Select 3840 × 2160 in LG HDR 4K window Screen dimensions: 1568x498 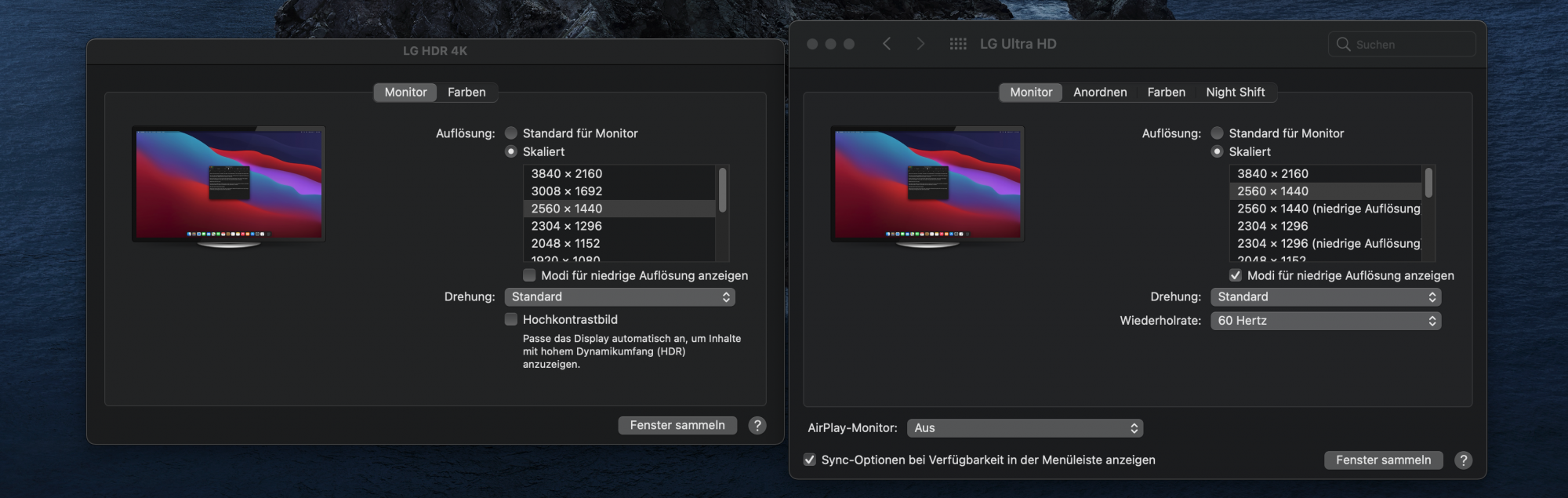[619, 173]
